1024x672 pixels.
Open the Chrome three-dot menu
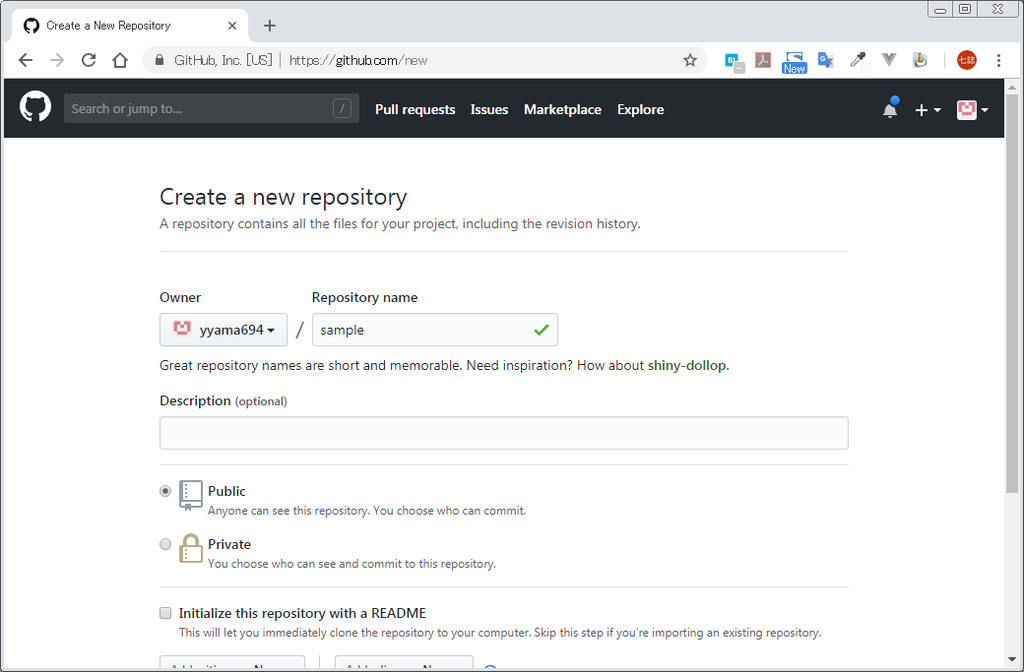tap(999, 60)
